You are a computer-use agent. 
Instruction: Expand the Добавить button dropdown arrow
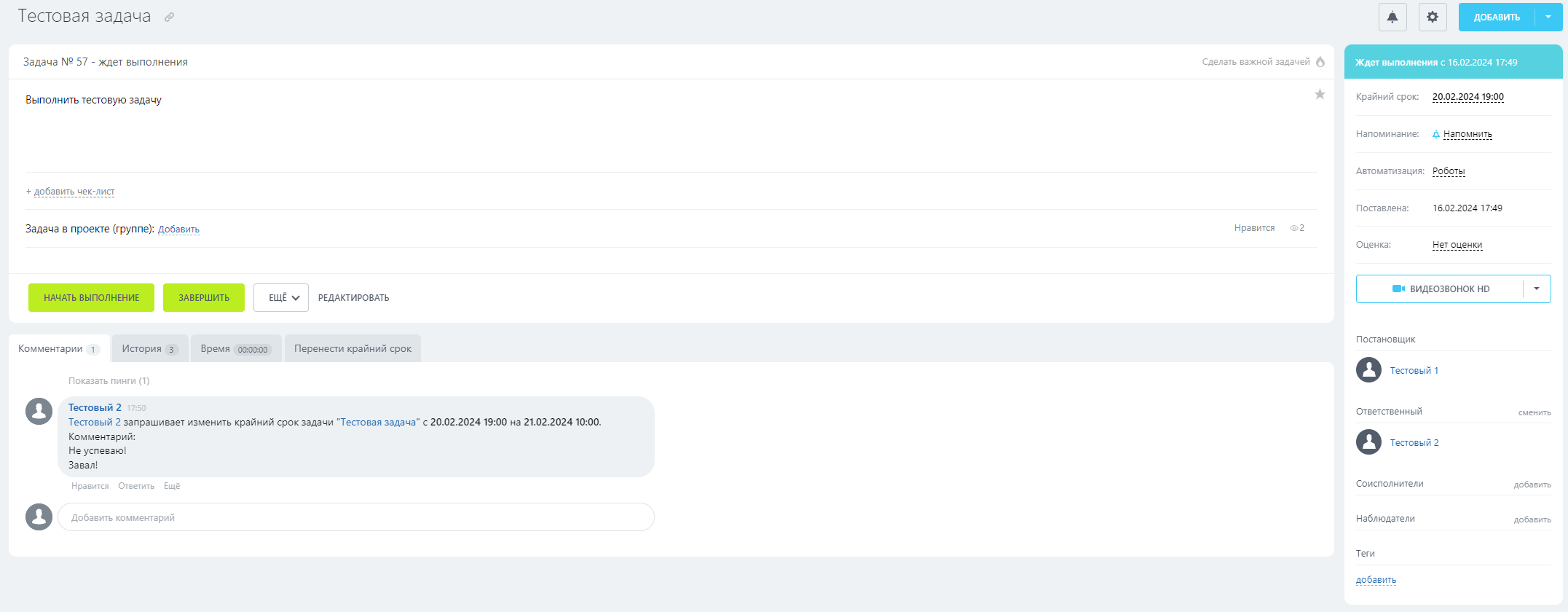(x=1548, y=17)
